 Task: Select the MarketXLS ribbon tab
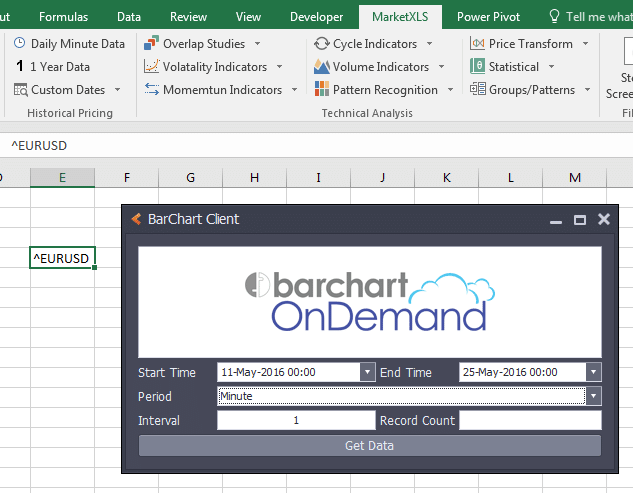(x=400, y=17)
